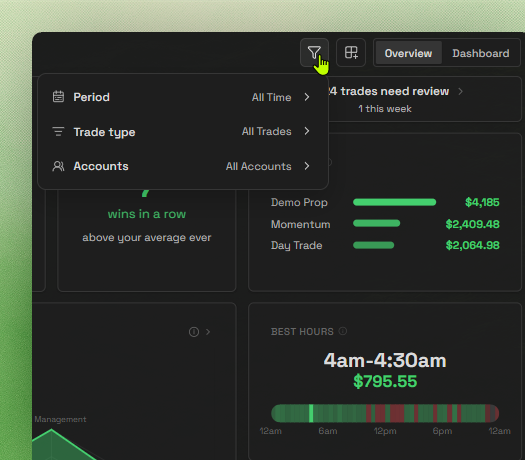Click the $2,064.98 value
Image resolution: width=525 pixels, height=460 pixels.
point(472,245)
